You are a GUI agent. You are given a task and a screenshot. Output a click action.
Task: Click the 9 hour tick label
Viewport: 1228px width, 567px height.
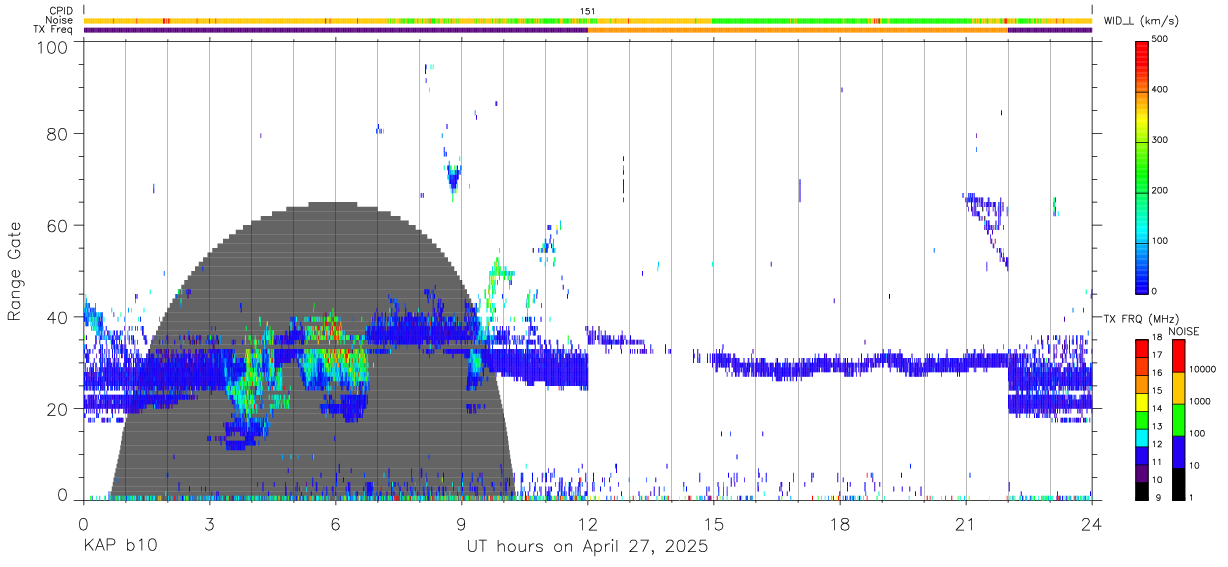pos(461,524)
